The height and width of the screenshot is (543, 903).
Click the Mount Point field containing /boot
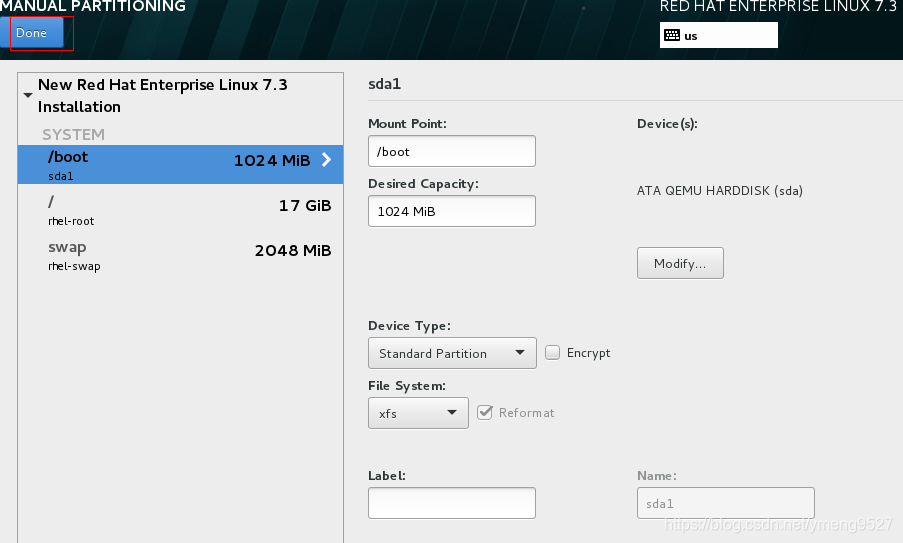(x=452, y=151)
